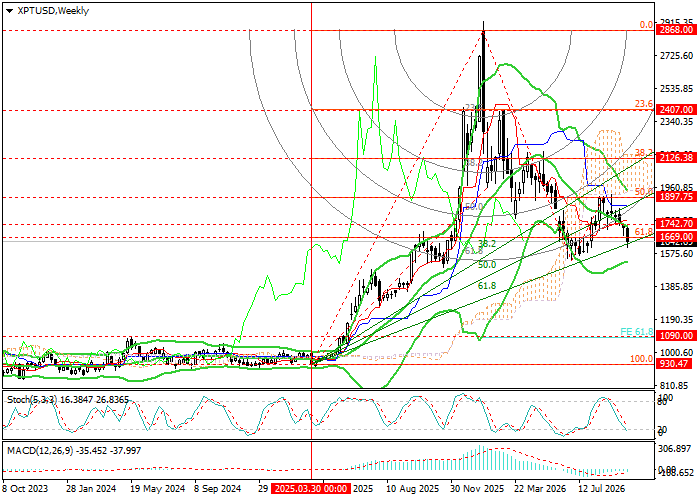Click the 8 Sep 2024 date label
Screen dimensions: 700x500
tap(218, 488)
